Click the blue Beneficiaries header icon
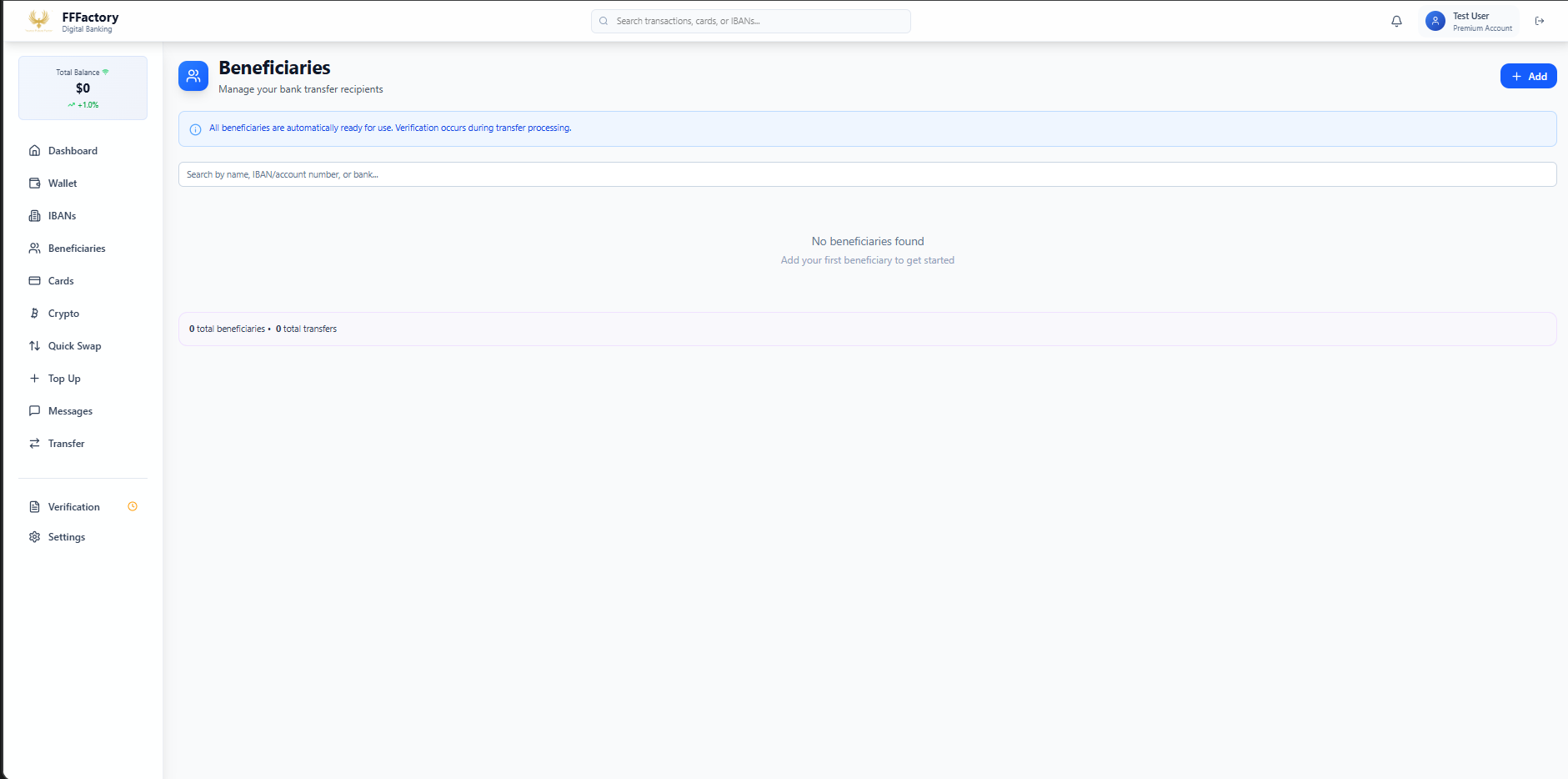The width and height of the screenshot is (1568, 779). 193,76
